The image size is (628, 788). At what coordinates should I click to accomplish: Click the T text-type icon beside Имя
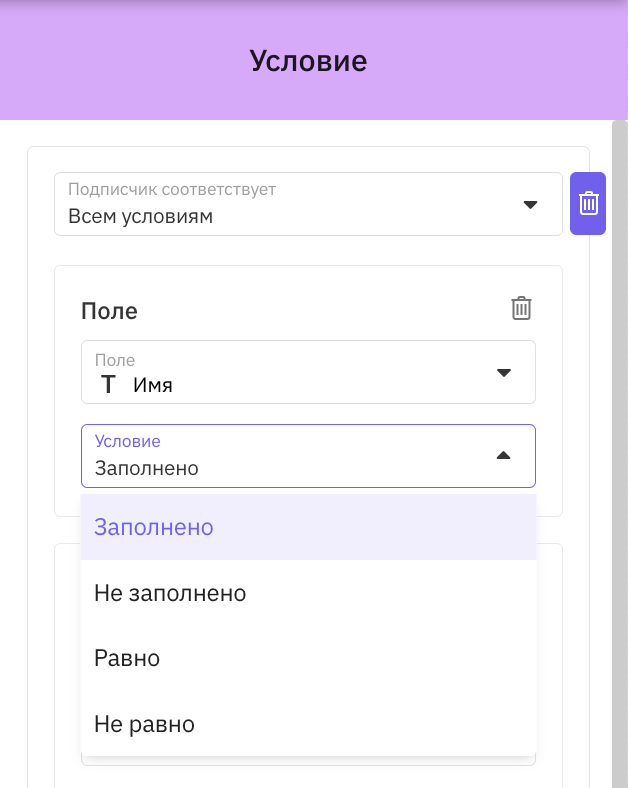click(x=108, y=384)
